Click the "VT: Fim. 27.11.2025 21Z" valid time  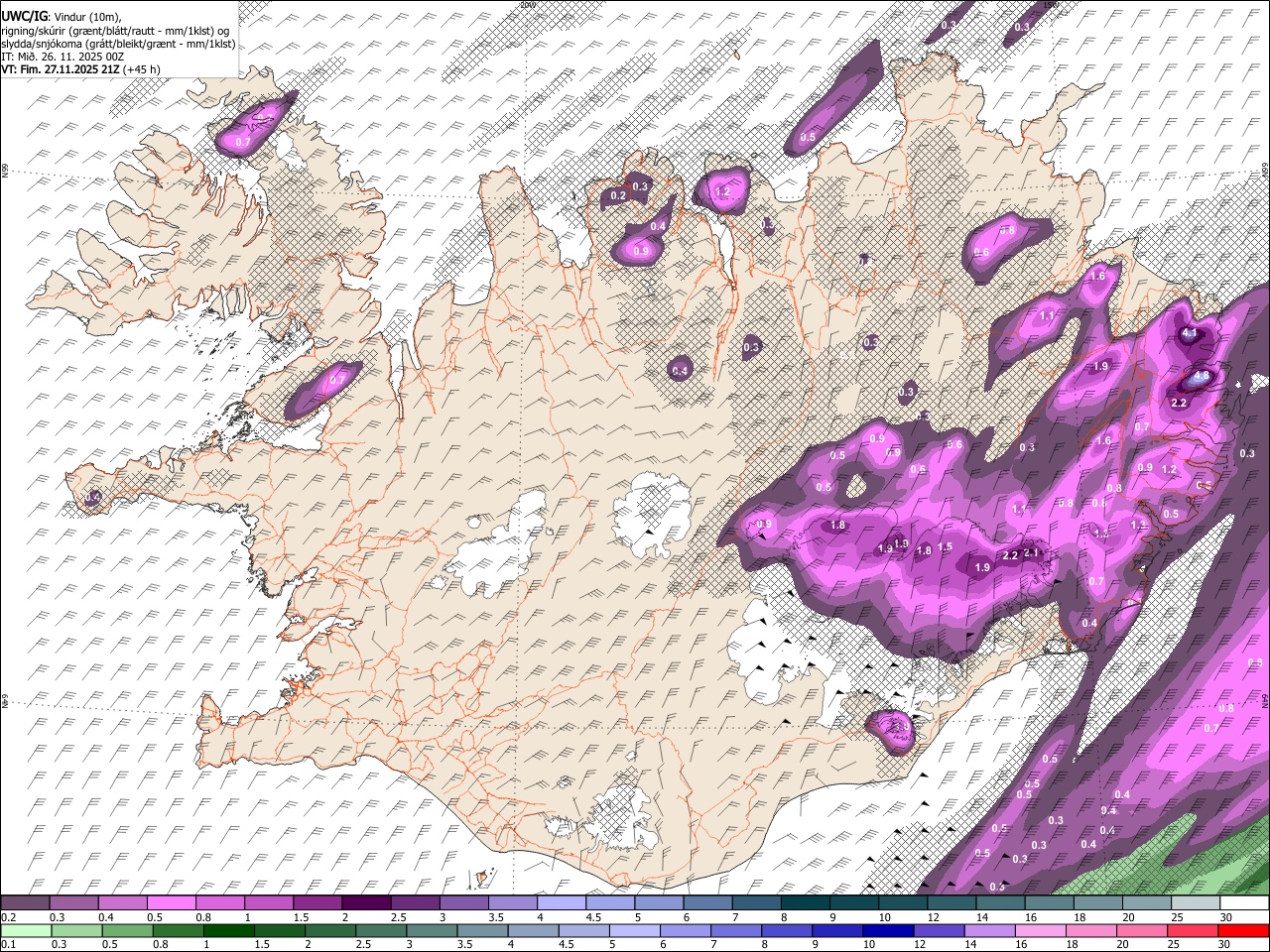point(60,70)
